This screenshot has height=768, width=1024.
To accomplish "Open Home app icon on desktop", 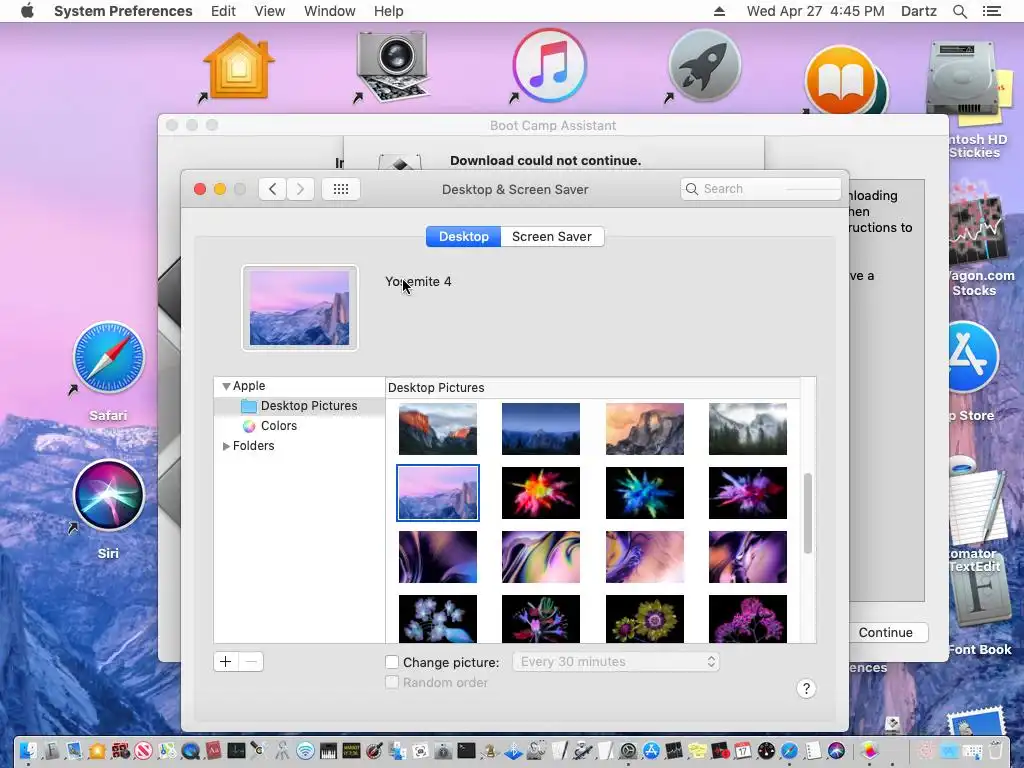I will pos(239,67).
